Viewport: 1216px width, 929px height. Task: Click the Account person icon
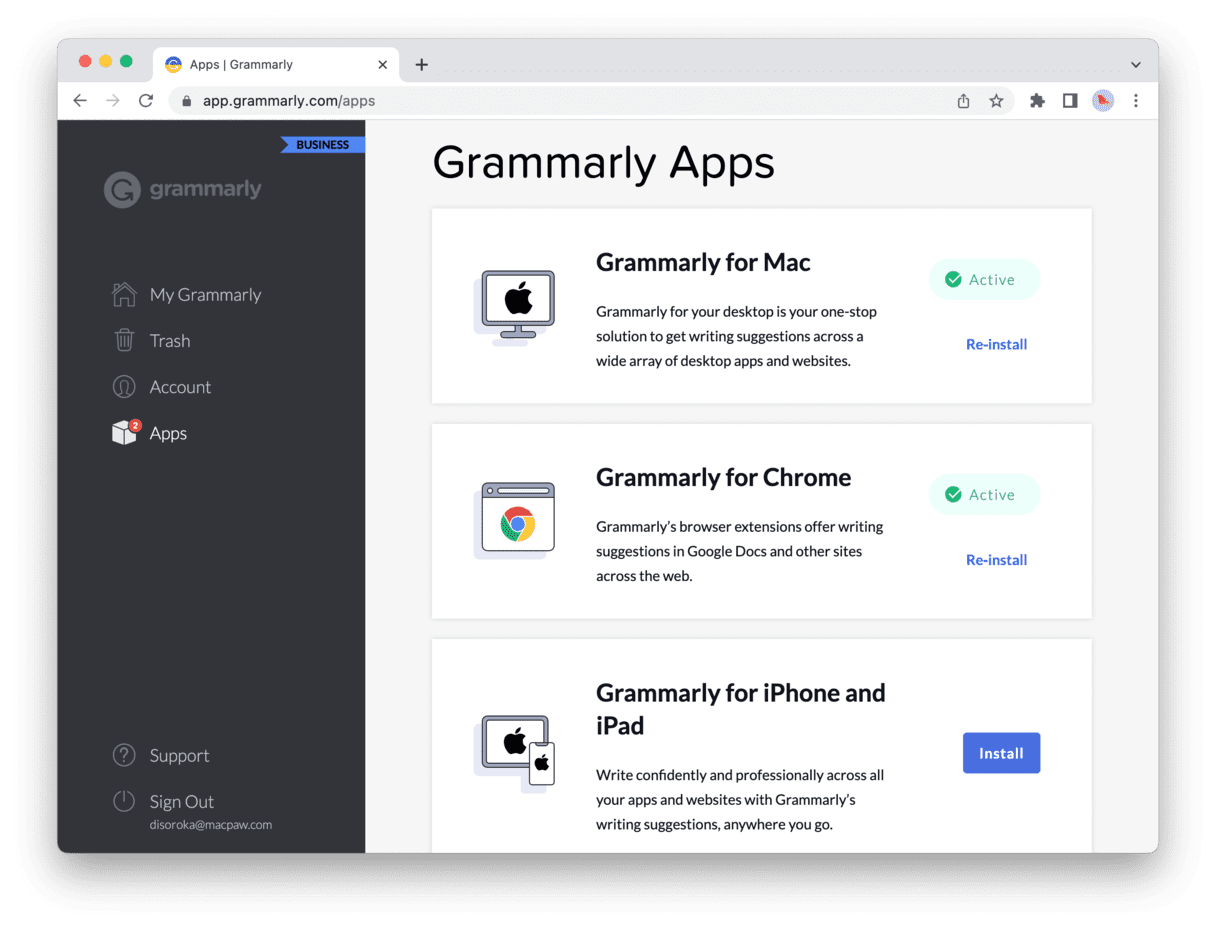tap(124, 387)
